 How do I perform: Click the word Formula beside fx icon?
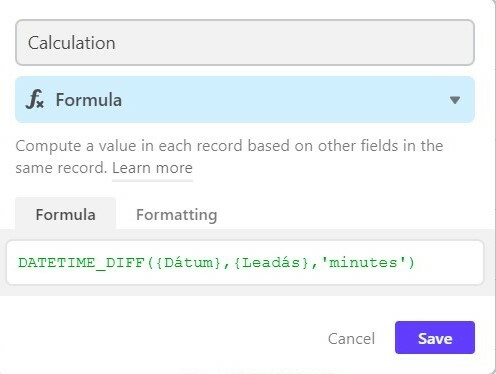pos(89,100)
